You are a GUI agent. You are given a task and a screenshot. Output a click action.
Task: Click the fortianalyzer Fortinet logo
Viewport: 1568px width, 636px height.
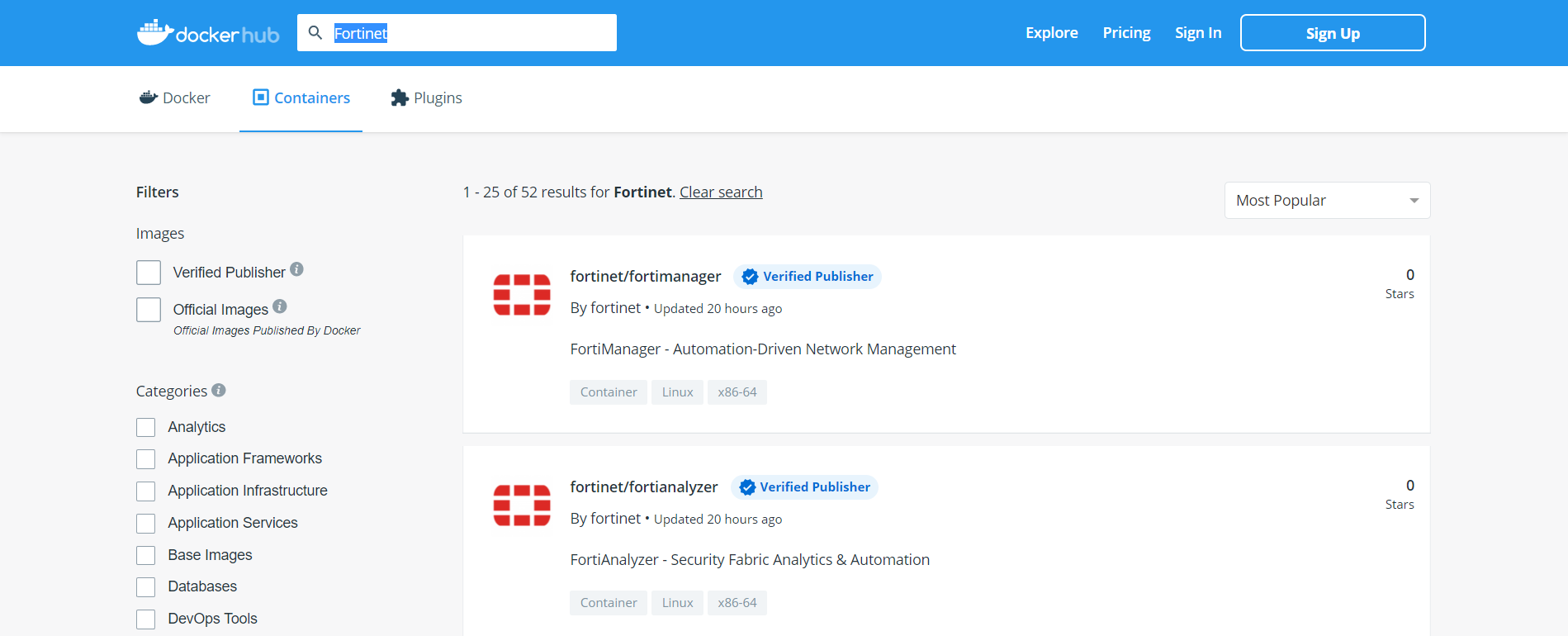click(522, 505)
